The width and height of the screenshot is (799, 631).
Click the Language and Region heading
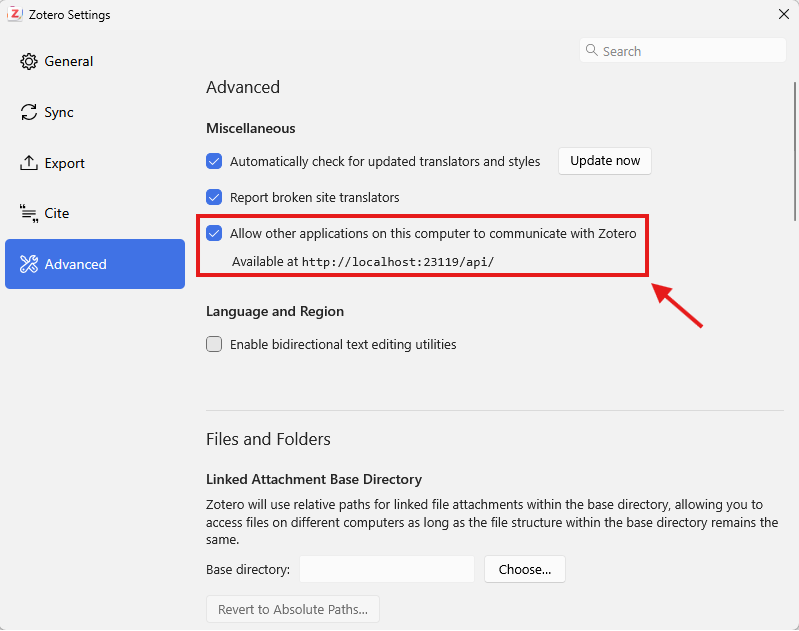tap(275, 311)
